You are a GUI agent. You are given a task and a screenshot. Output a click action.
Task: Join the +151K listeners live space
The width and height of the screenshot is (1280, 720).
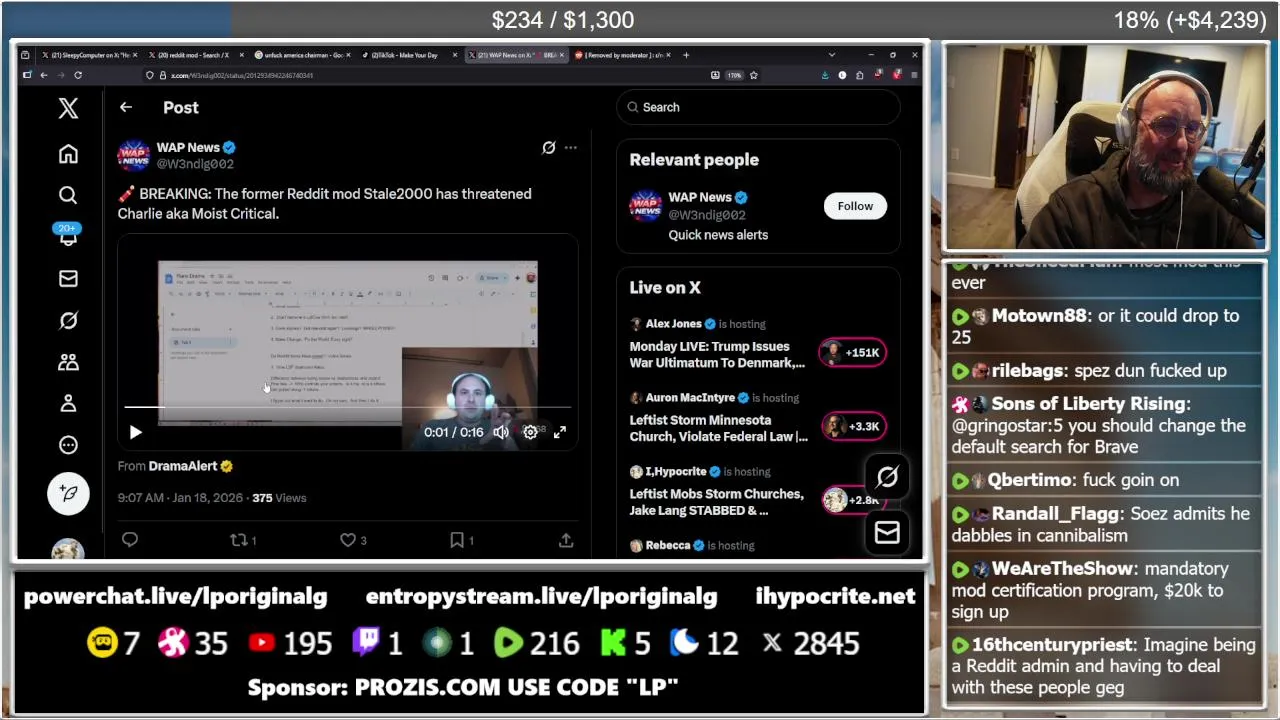click(x=852, y=352)
